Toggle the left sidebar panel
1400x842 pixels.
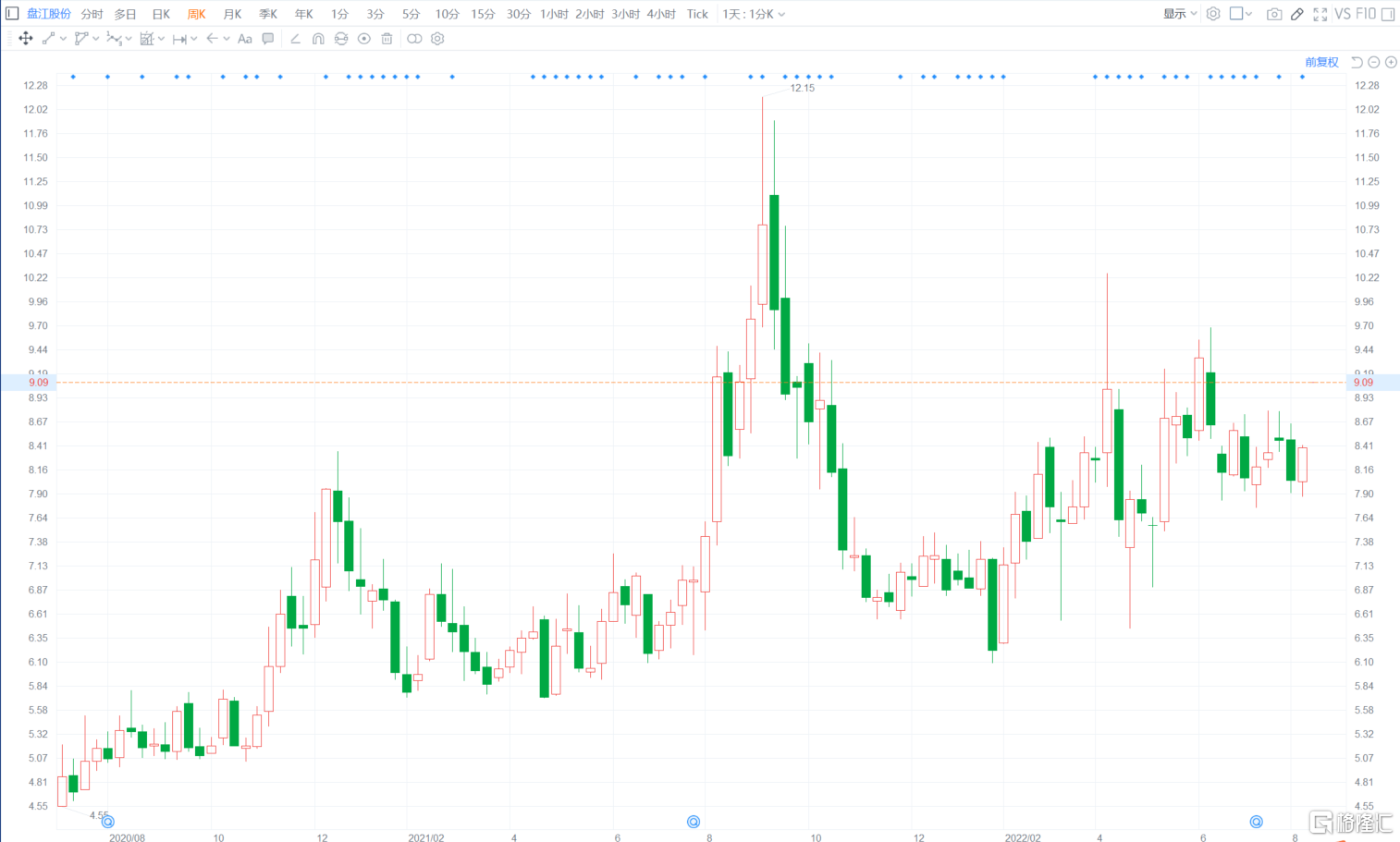click(12, 14)
